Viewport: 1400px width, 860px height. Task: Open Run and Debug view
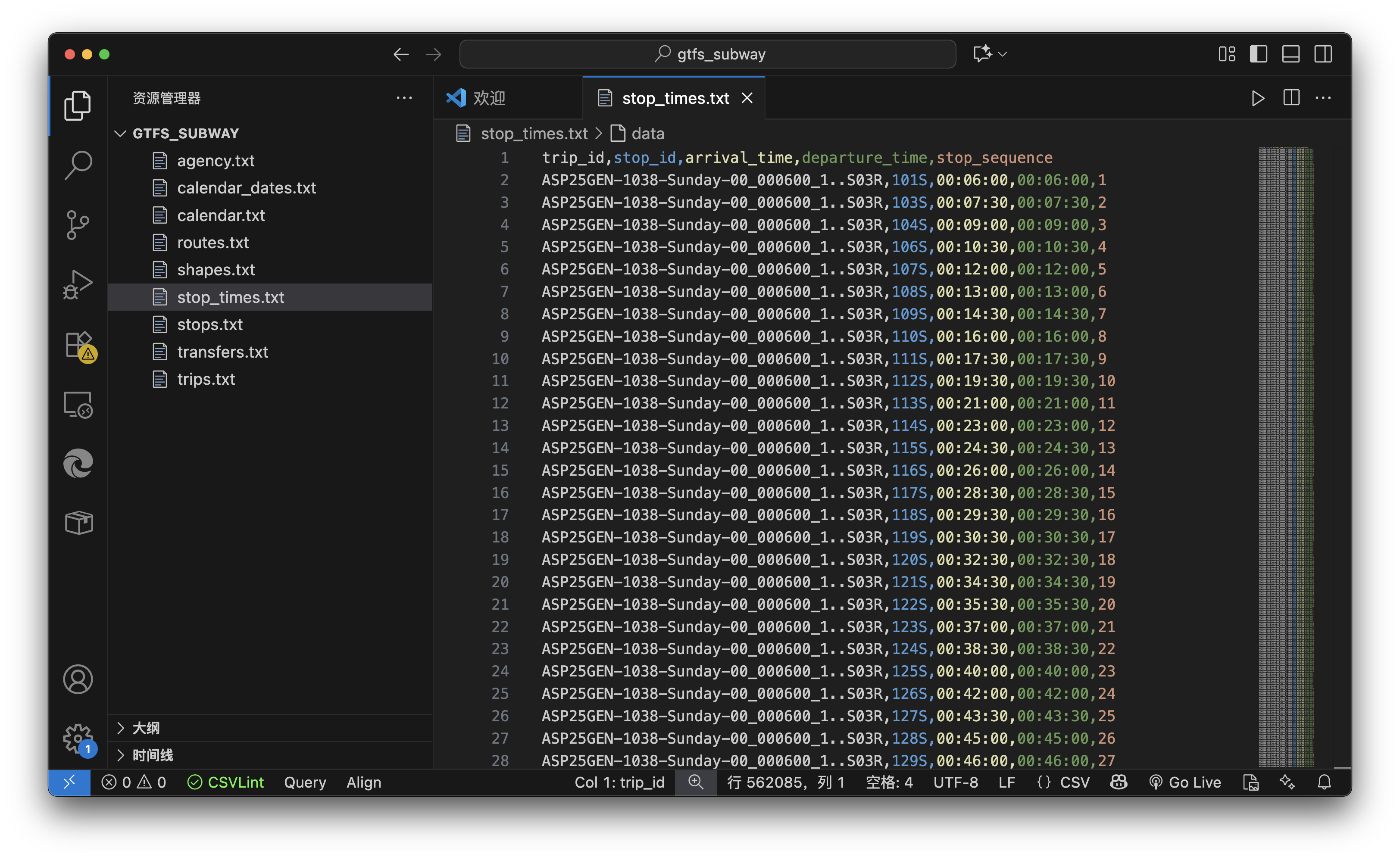coord(78,284)
